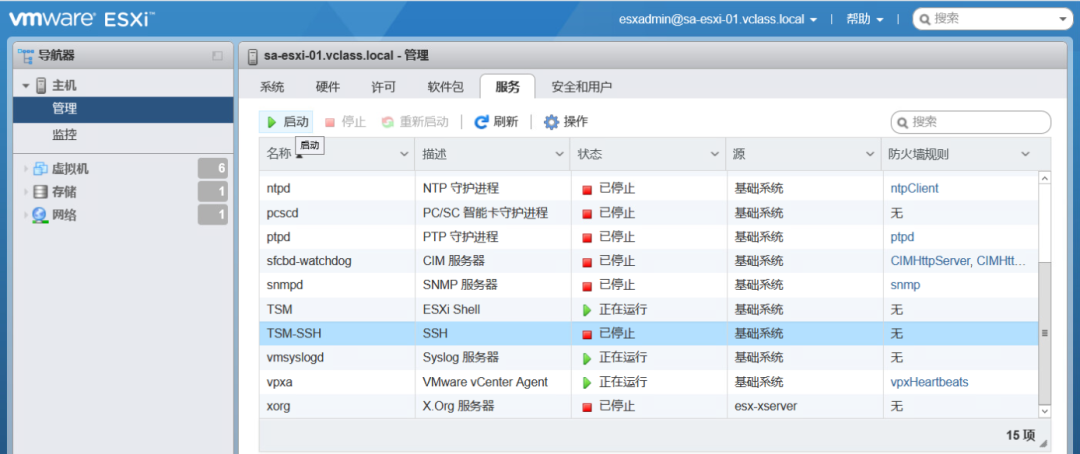Image resolution: width=1080 pixels, height=454 pixels.
Task: Click the services table scrollbar thumb
Action: 1044,333
